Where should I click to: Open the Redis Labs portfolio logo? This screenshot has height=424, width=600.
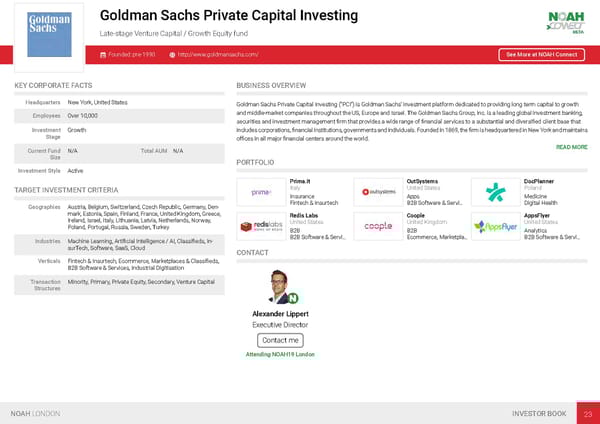pos(261,227)
